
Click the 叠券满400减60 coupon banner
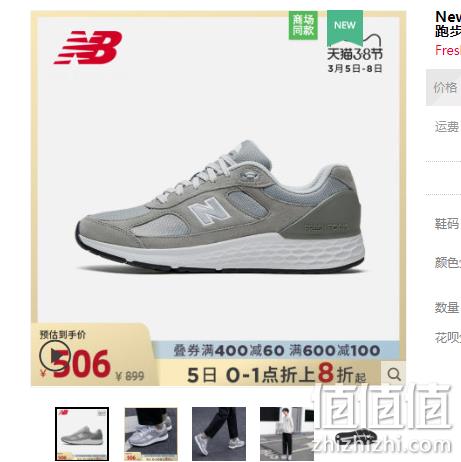click(276, 350)
